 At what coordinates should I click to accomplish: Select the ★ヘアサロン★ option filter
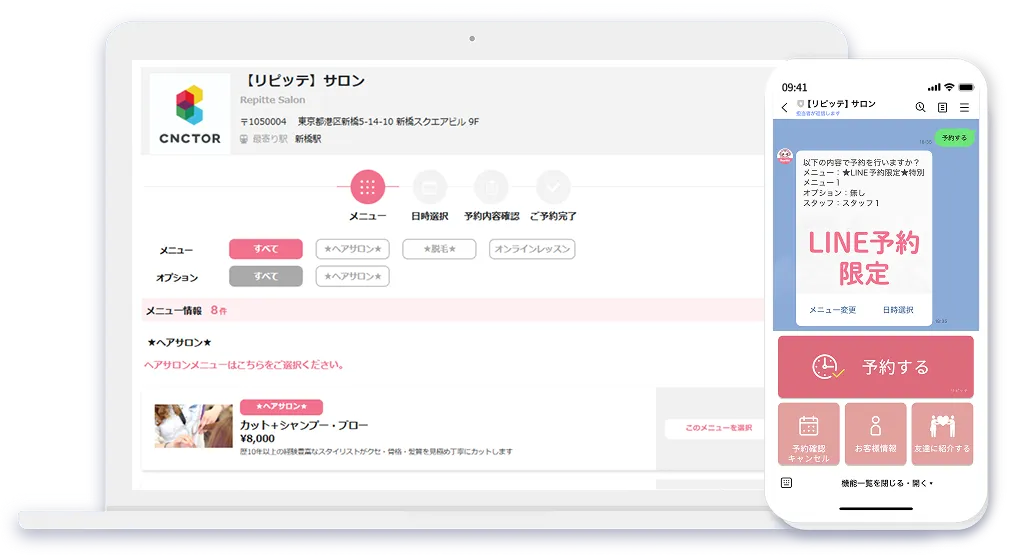coord(352,276)
